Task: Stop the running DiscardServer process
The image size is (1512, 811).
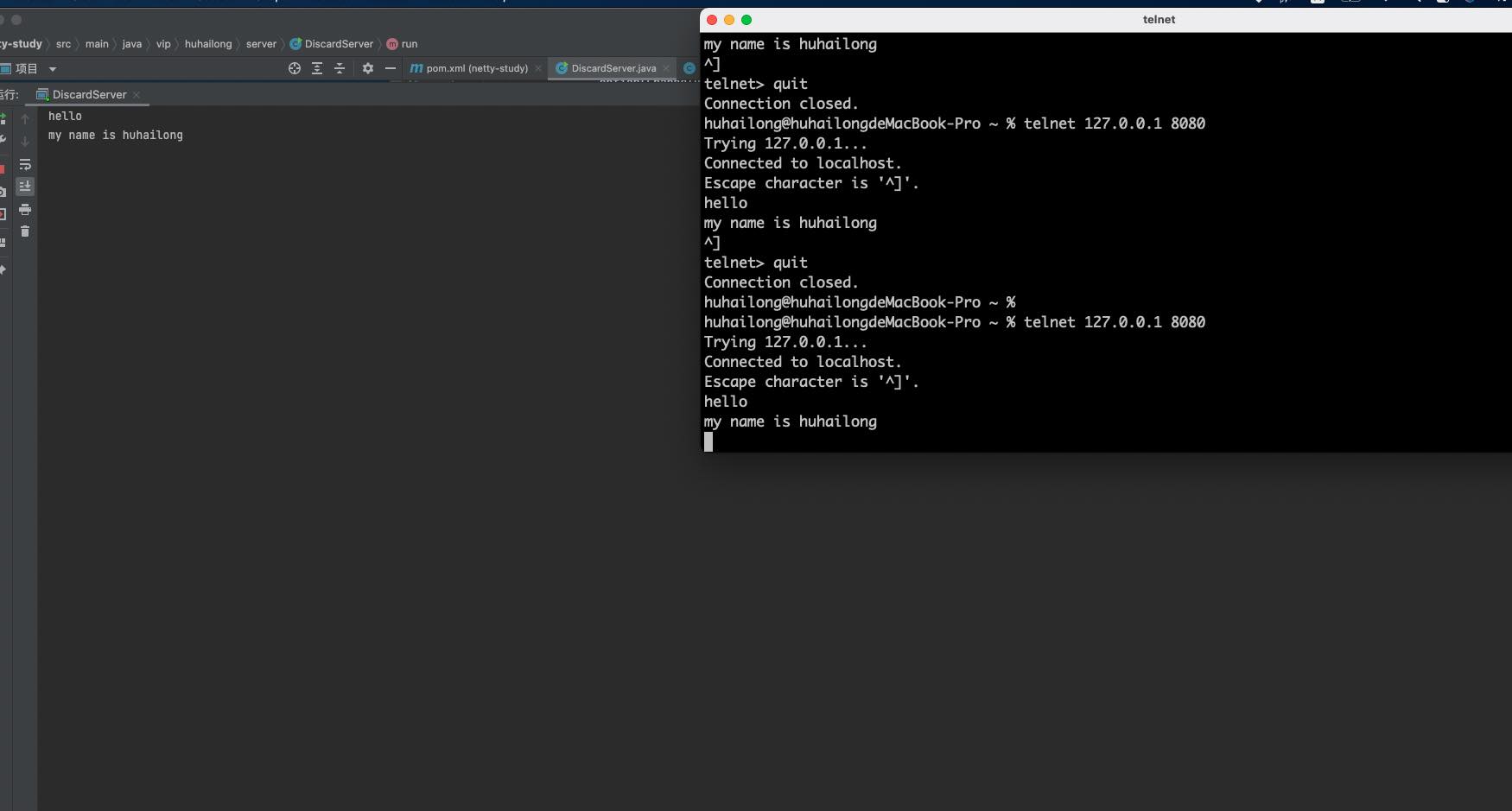Action: [3, 168]
